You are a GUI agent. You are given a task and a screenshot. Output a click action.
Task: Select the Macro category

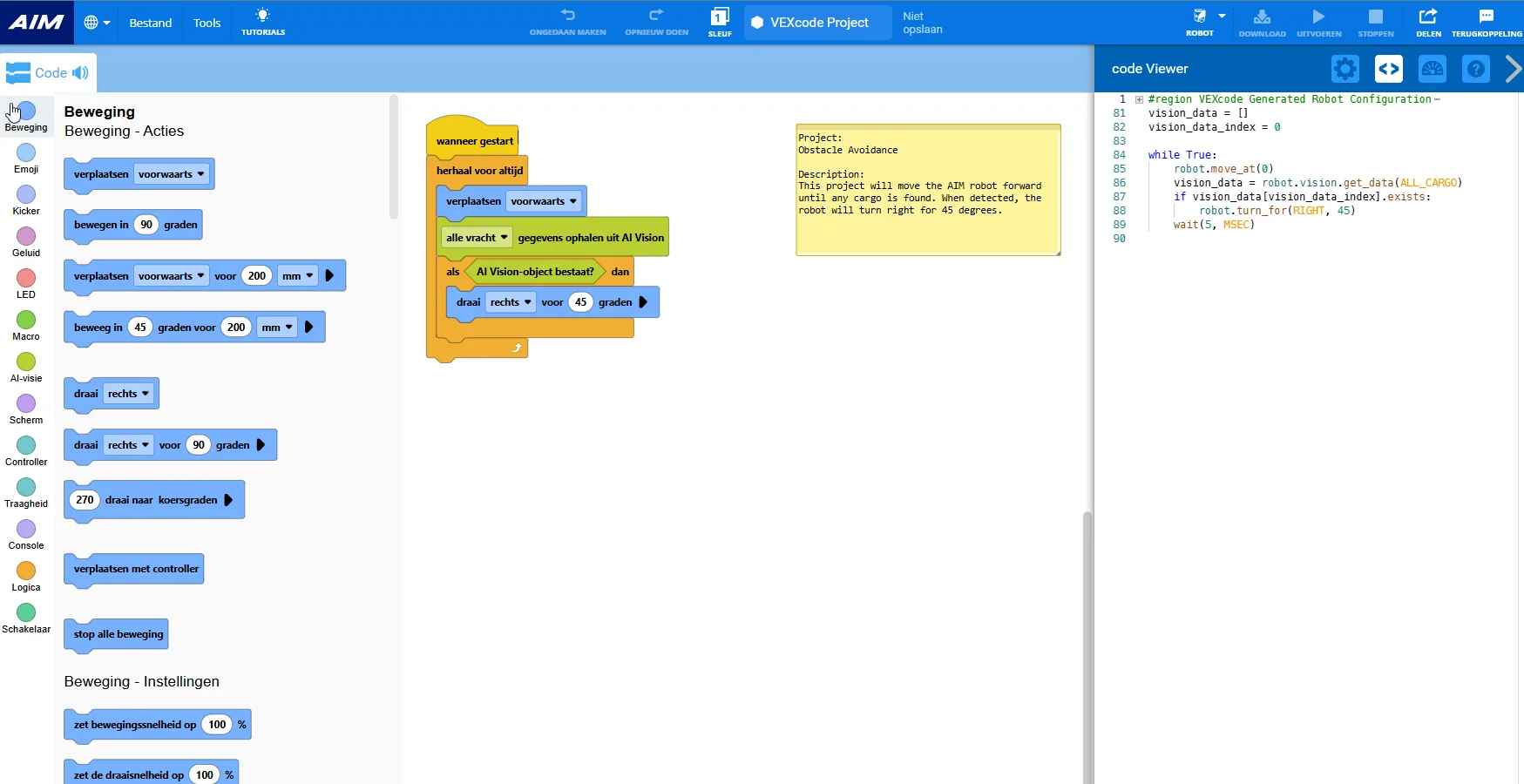point(26,326)
